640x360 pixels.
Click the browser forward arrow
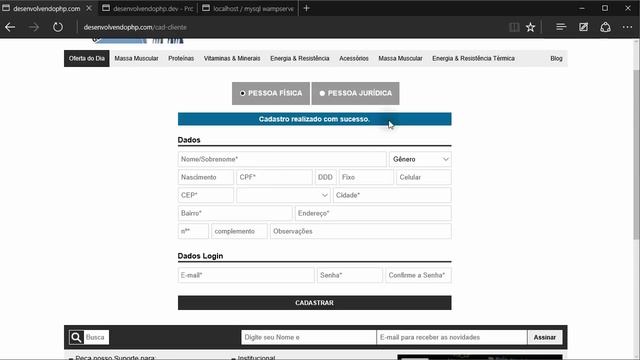tap(34, 27)
